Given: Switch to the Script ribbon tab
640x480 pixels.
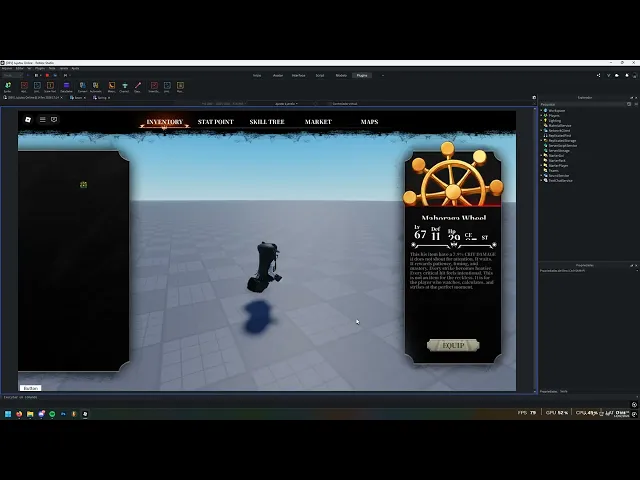Looking at the screenshot, I should click(320, 76).
